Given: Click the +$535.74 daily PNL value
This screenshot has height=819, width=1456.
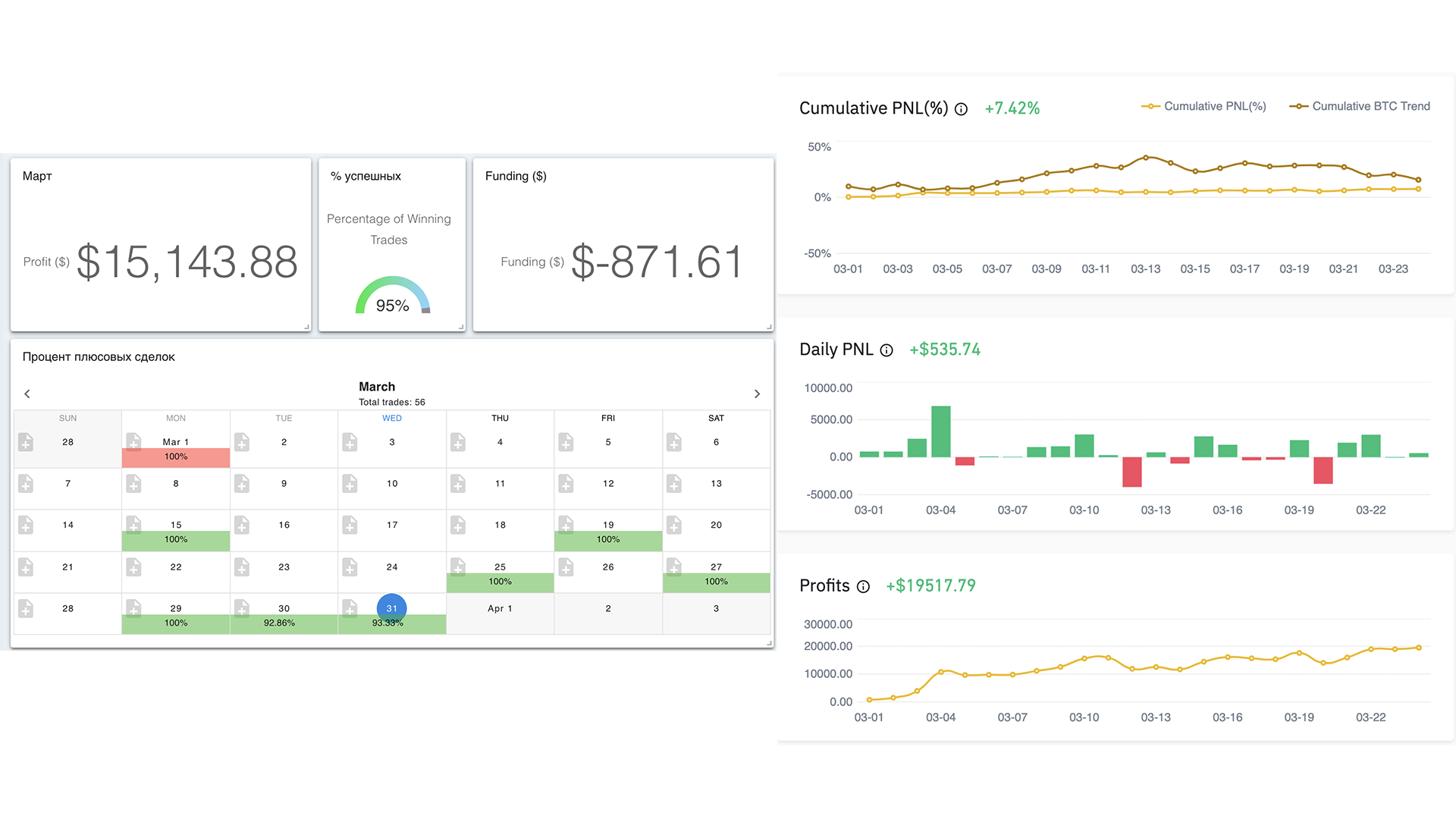Looking at the screenshot, I should coord(945,350).
